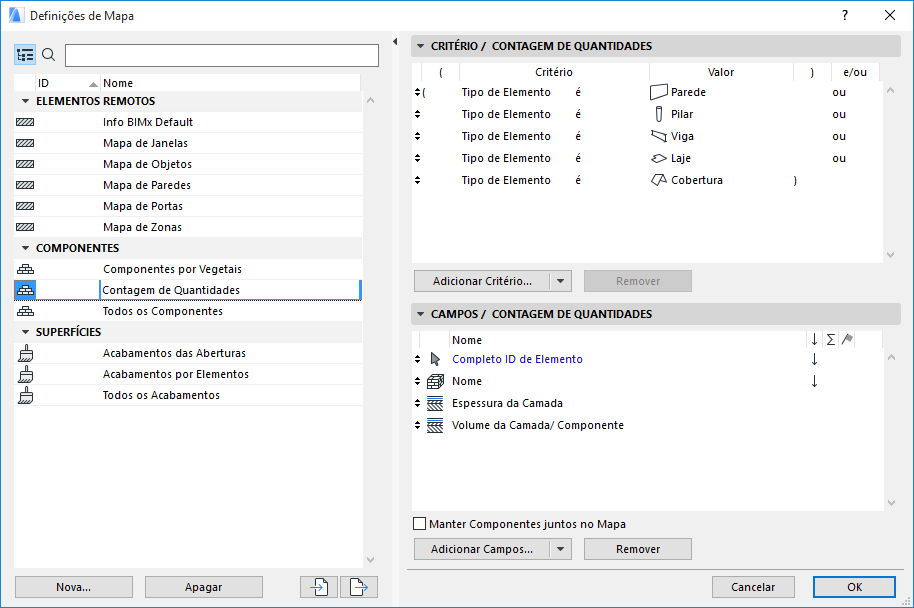
Task: Open the Adicionar Campos dropdown arrow
Action: point(560,549)
